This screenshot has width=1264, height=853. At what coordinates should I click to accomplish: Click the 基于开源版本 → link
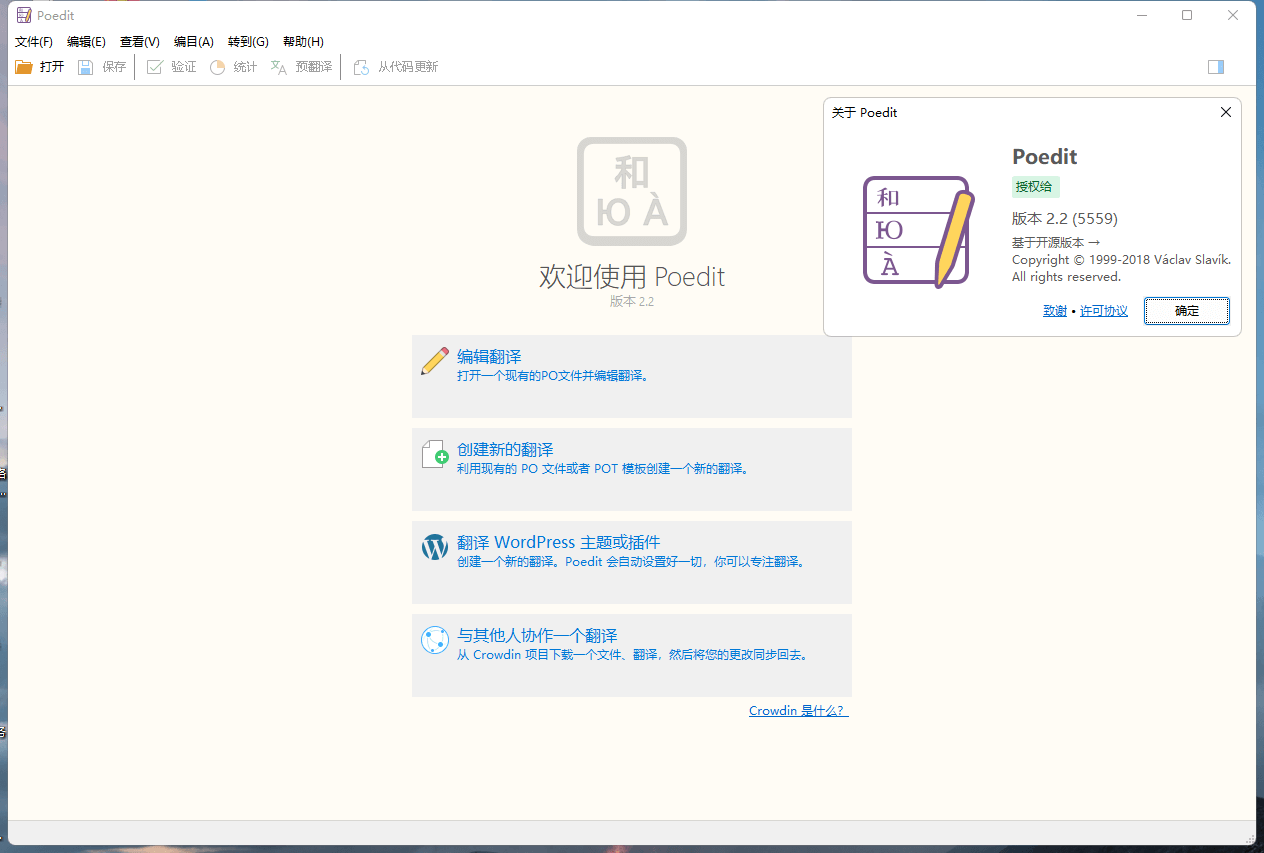pos(1056,242)
